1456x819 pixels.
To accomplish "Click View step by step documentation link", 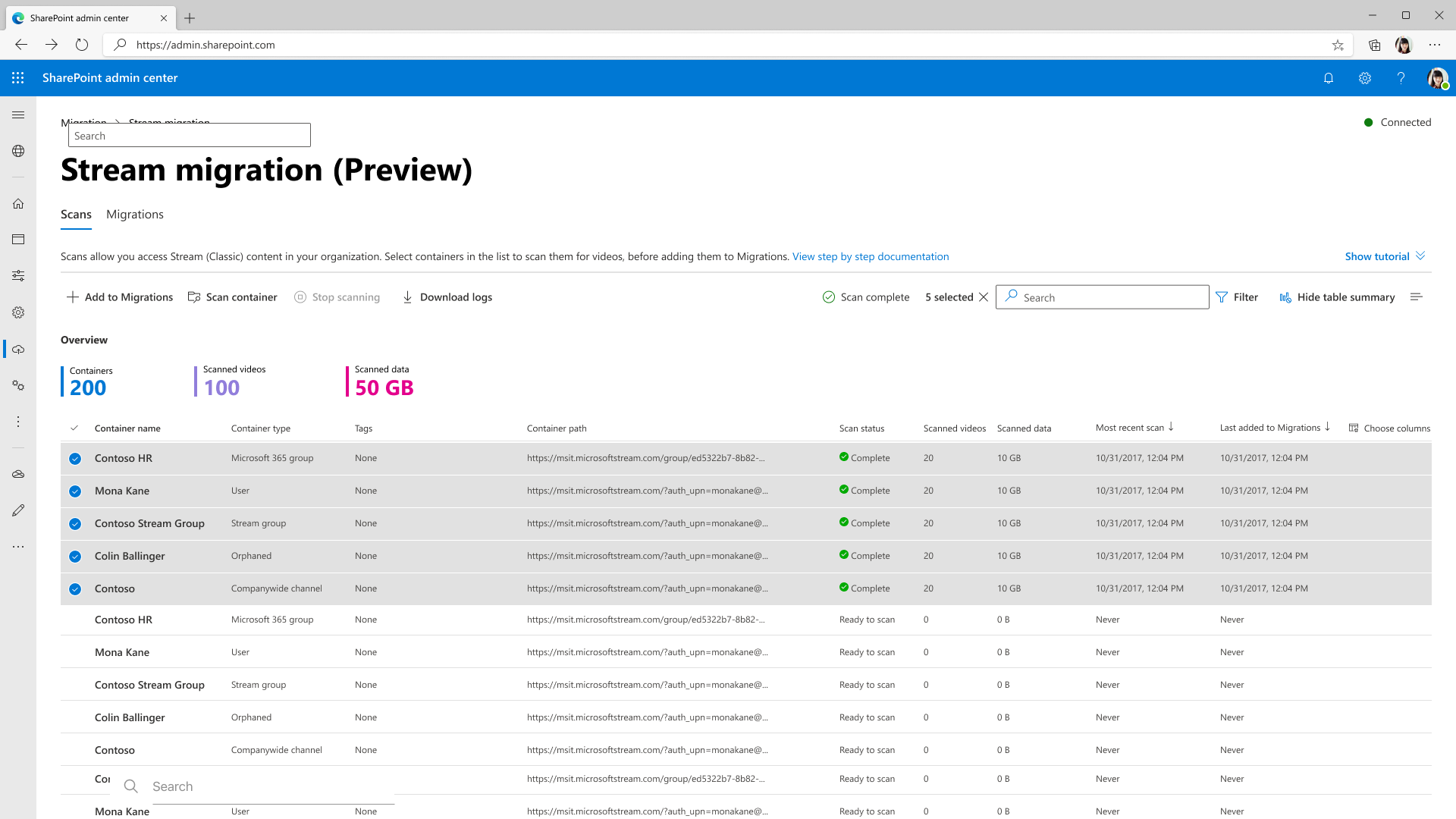I will [x=870, y=255].
